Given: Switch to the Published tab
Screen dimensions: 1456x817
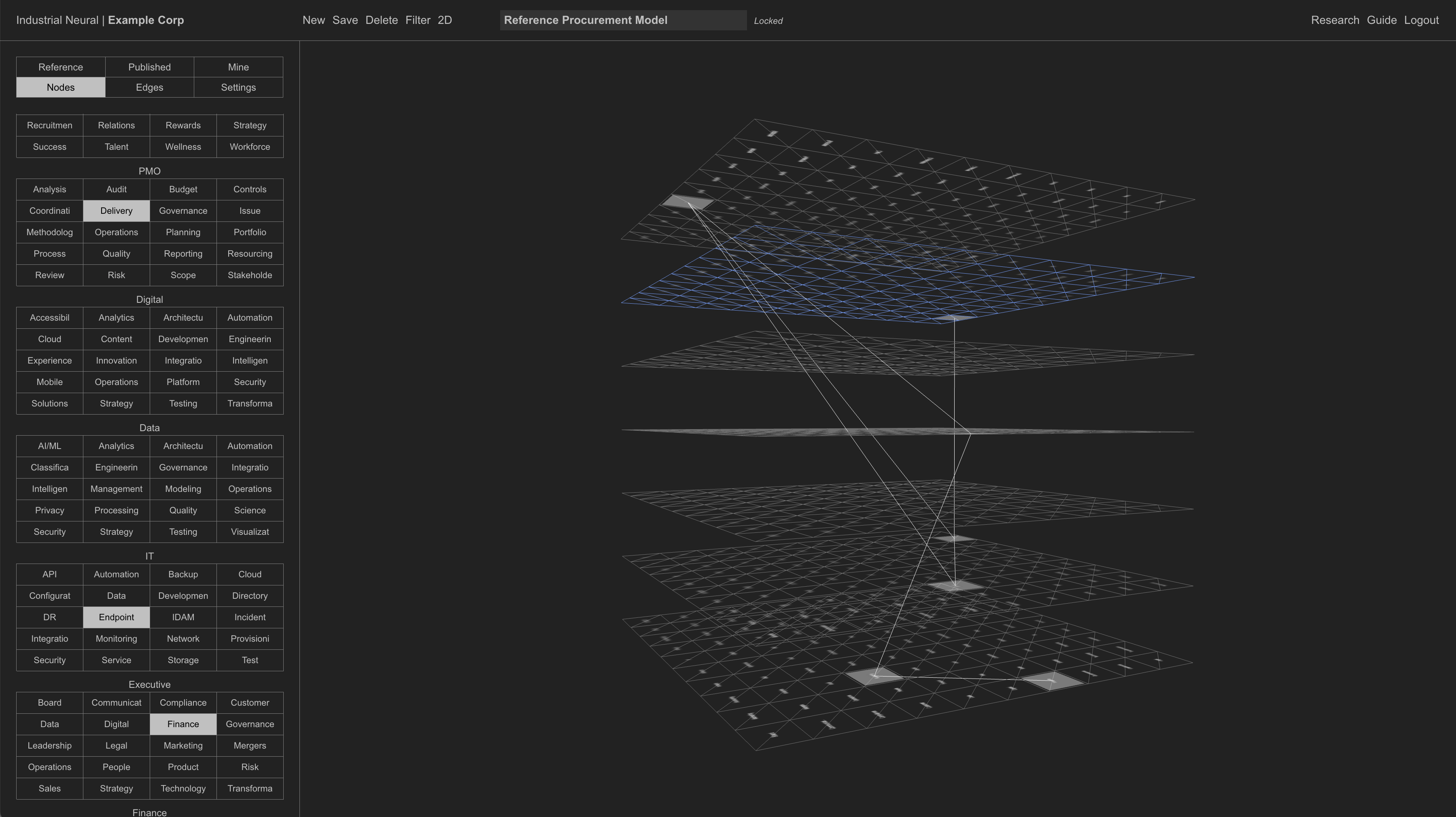Looking at the screenshot, I should tap(149, 67).
